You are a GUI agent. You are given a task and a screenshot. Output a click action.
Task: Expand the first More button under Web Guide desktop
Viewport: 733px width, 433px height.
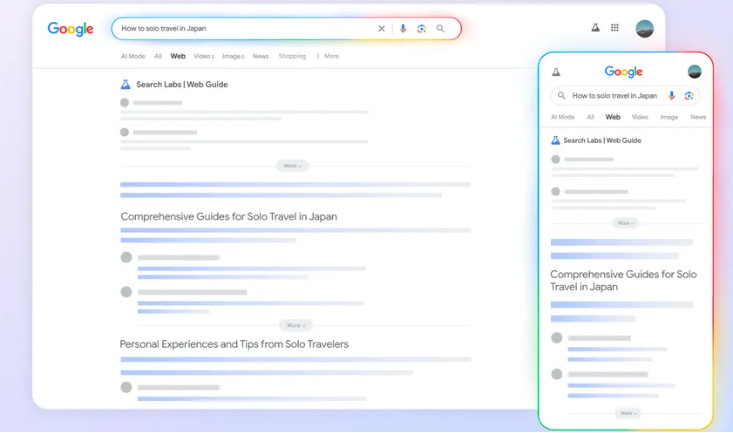tap(292, 166)
